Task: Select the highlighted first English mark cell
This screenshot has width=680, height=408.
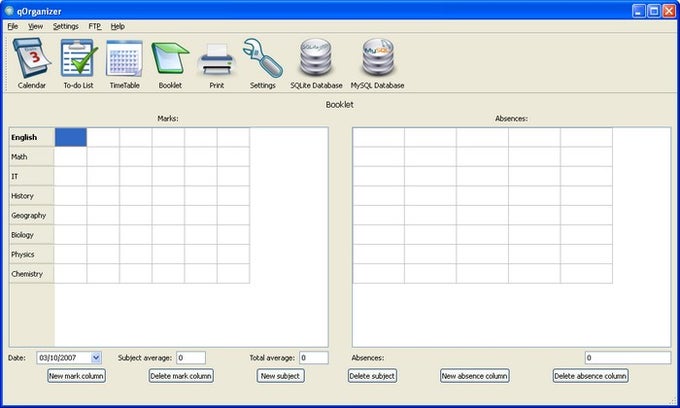Action: coord(71,137)
